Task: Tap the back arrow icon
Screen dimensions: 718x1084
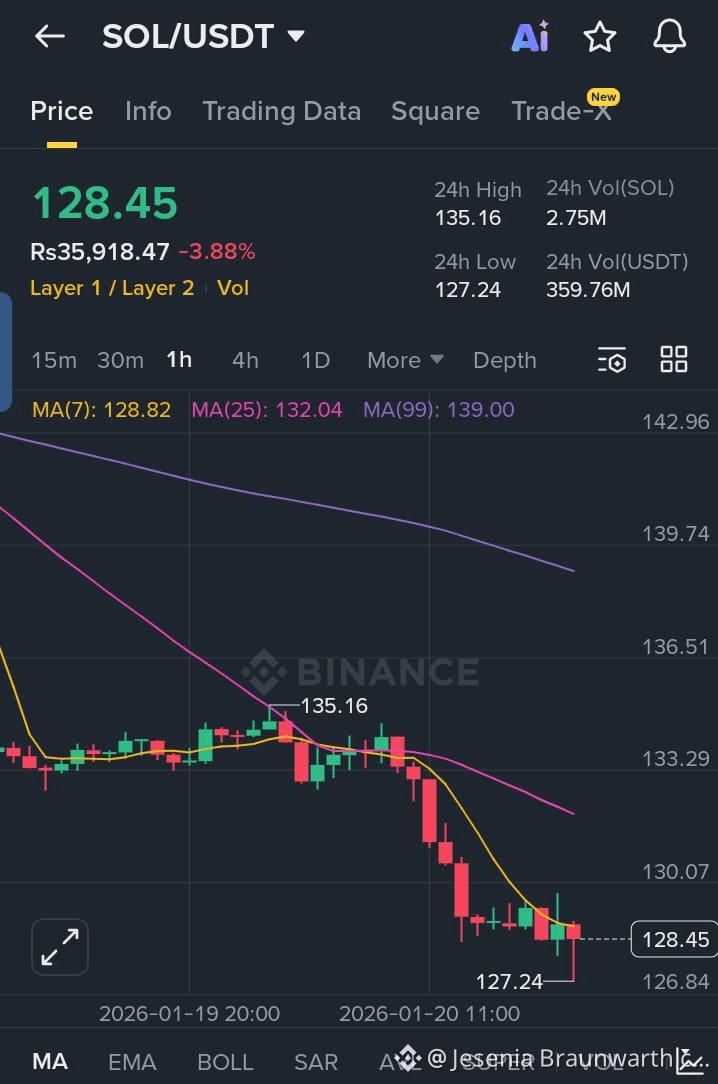Action: [50, 36]
